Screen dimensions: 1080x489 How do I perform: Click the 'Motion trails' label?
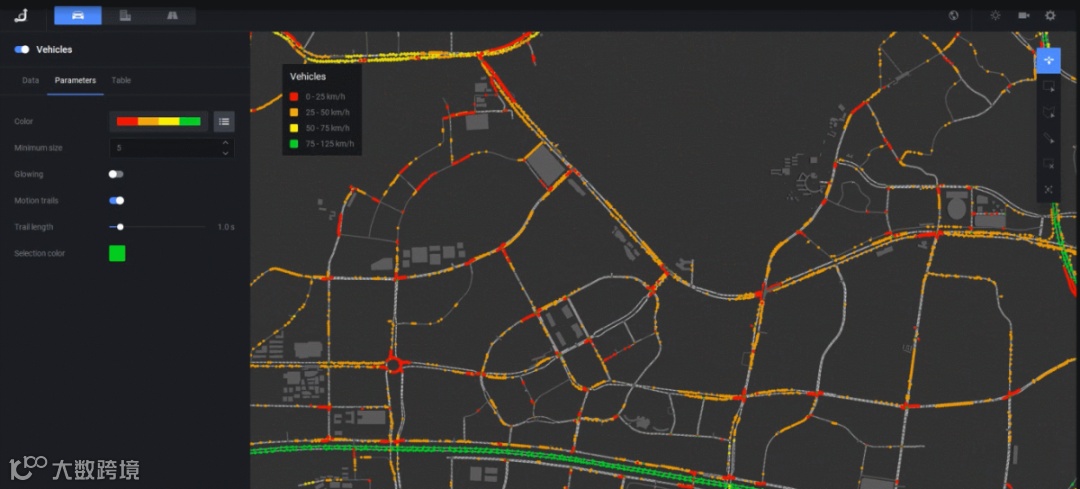point(37,200)
